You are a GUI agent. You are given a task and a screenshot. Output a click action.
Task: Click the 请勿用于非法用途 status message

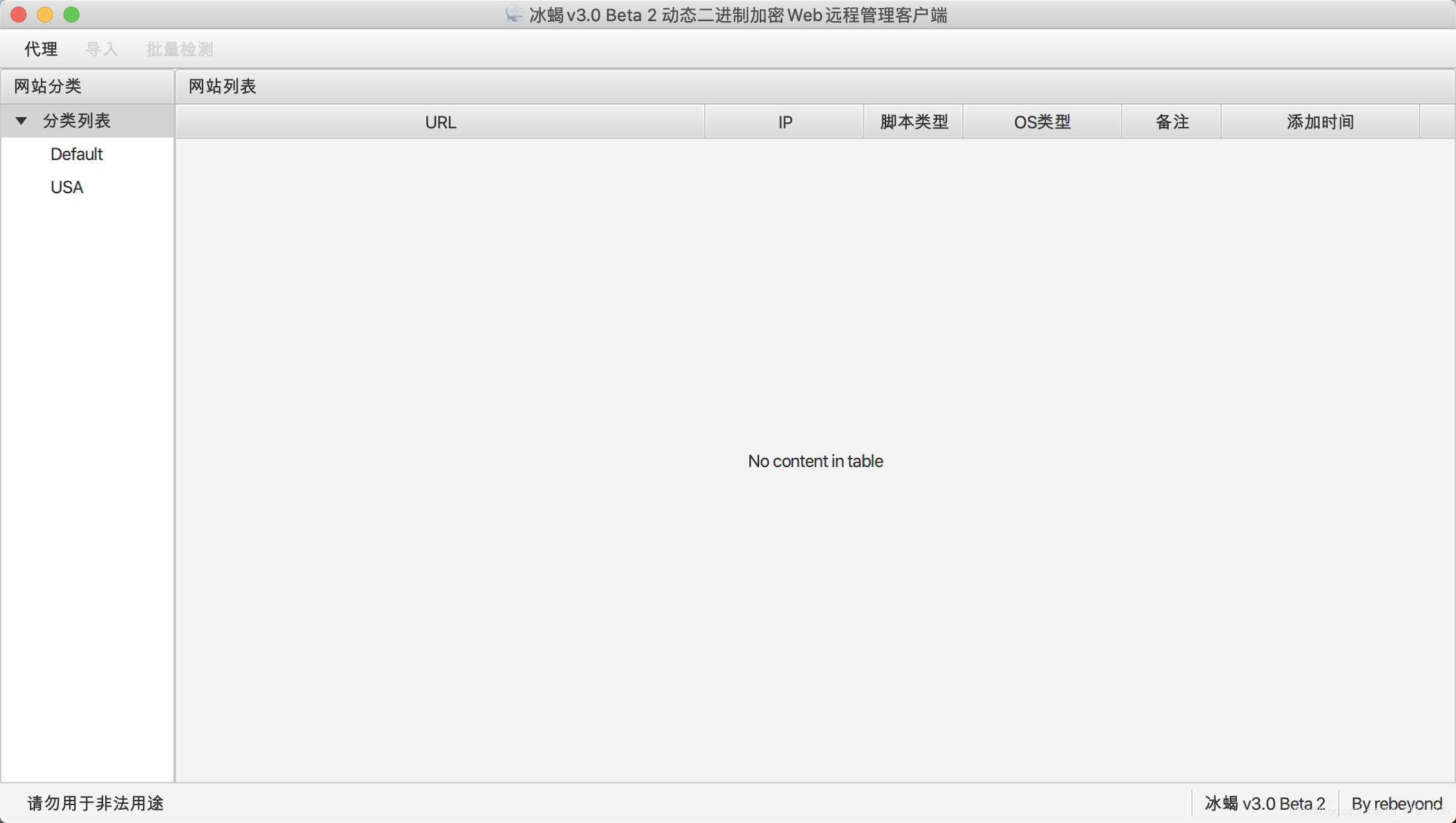[95, 803]
